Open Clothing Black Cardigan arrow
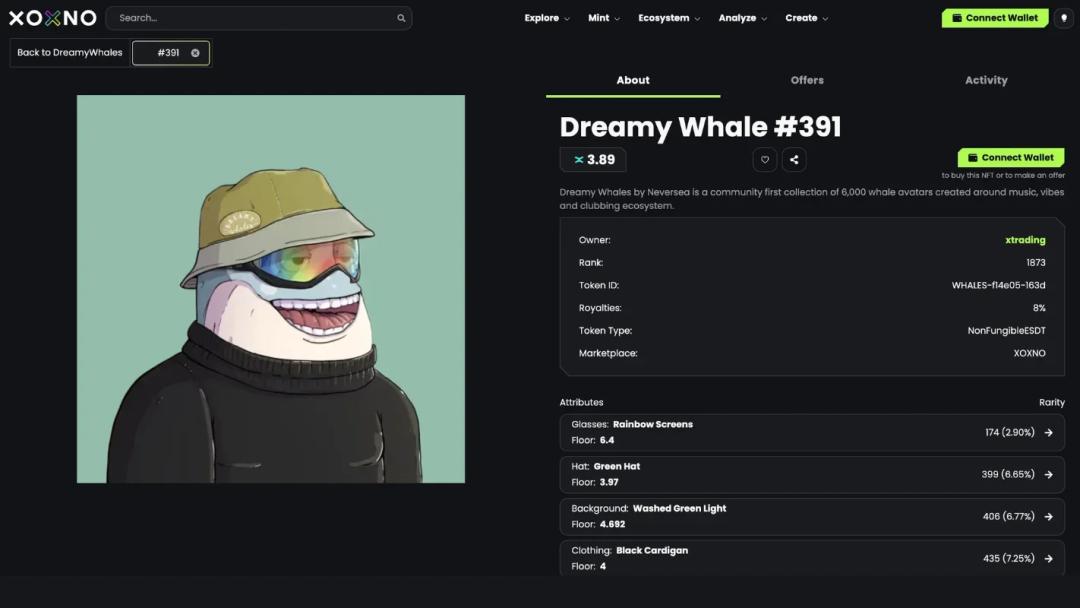The height and width of the screenshot is (608, 1080). [x=1048, y=558]
